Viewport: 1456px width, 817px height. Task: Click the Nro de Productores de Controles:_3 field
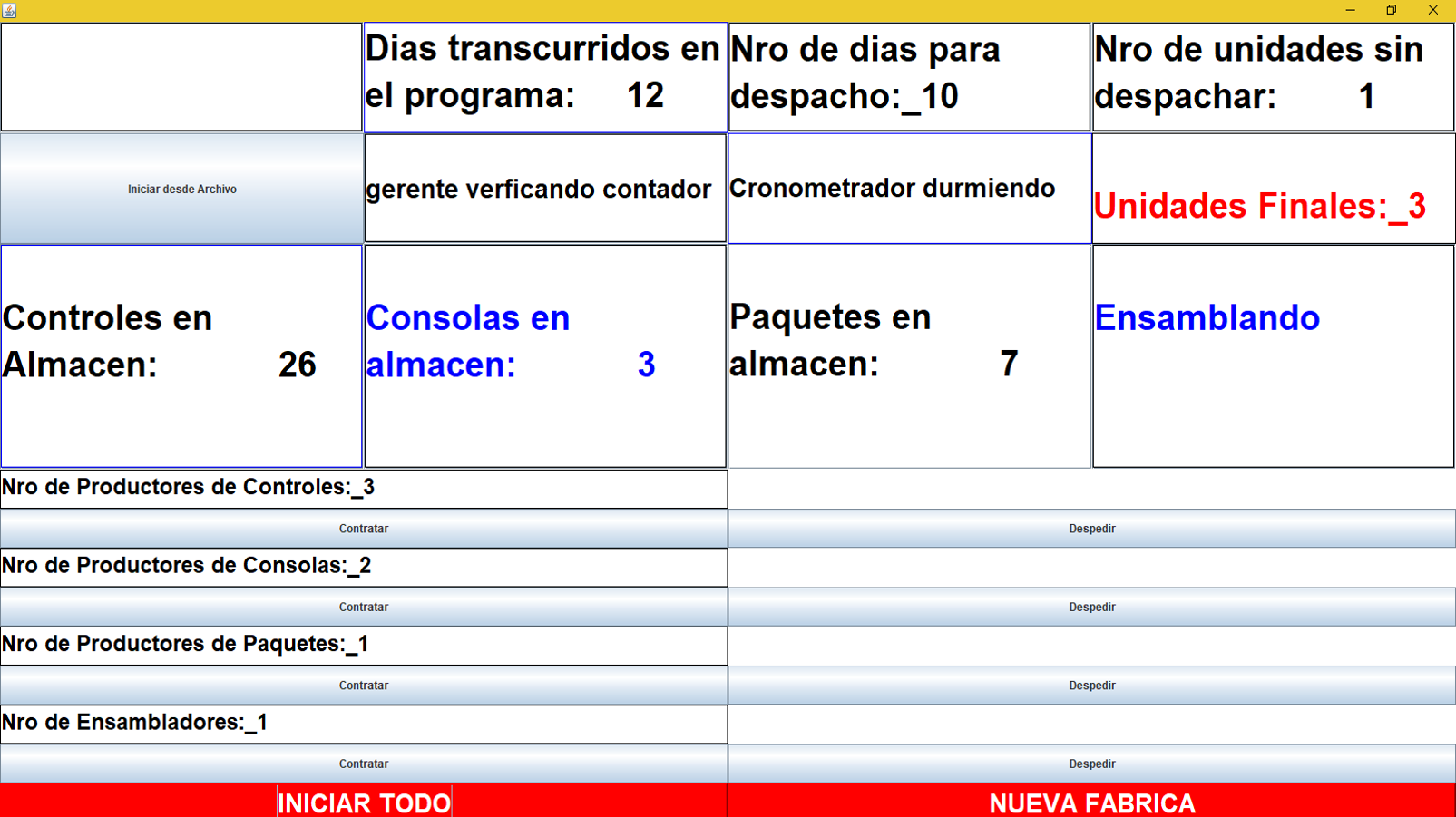tap(364, 489)
